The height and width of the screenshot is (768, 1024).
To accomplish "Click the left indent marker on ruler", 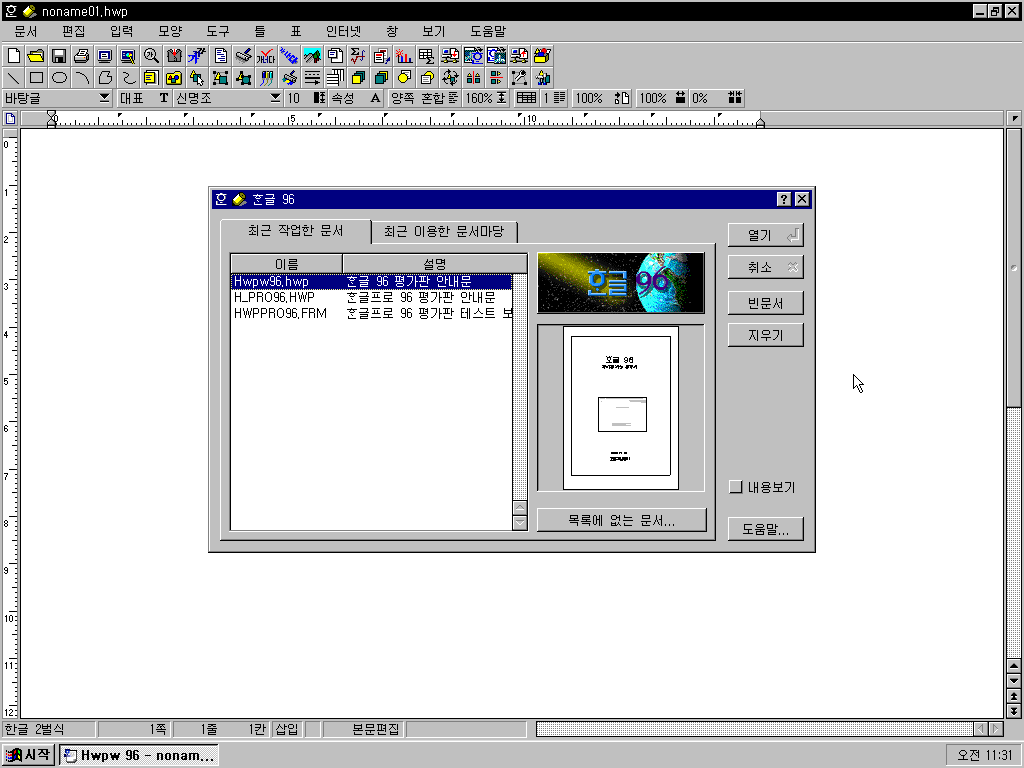I will pos(52,119).
